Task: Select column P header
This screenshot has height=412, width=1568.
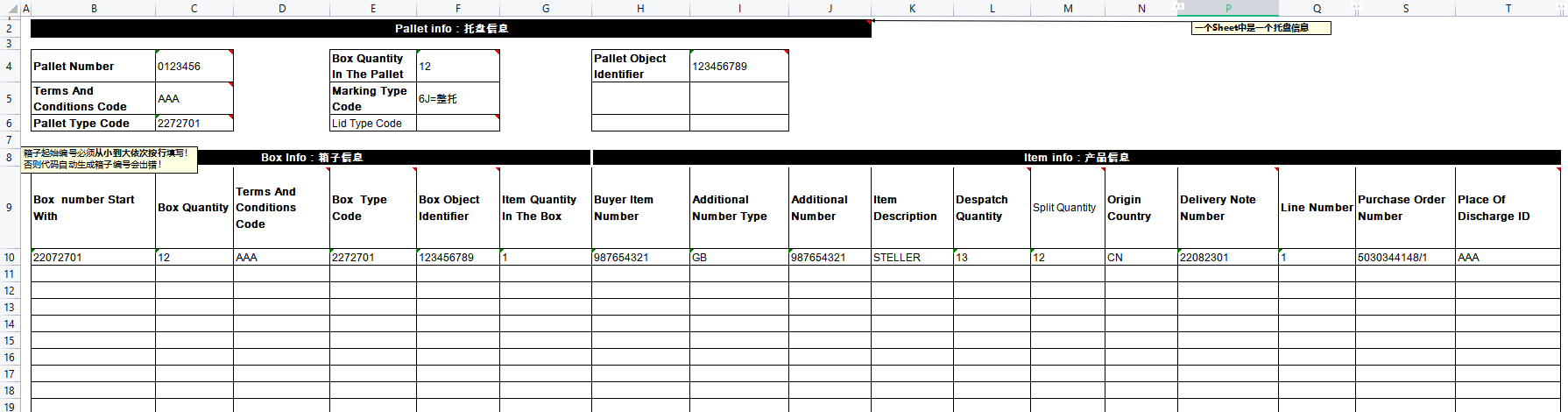Action: click(1228, 9)
